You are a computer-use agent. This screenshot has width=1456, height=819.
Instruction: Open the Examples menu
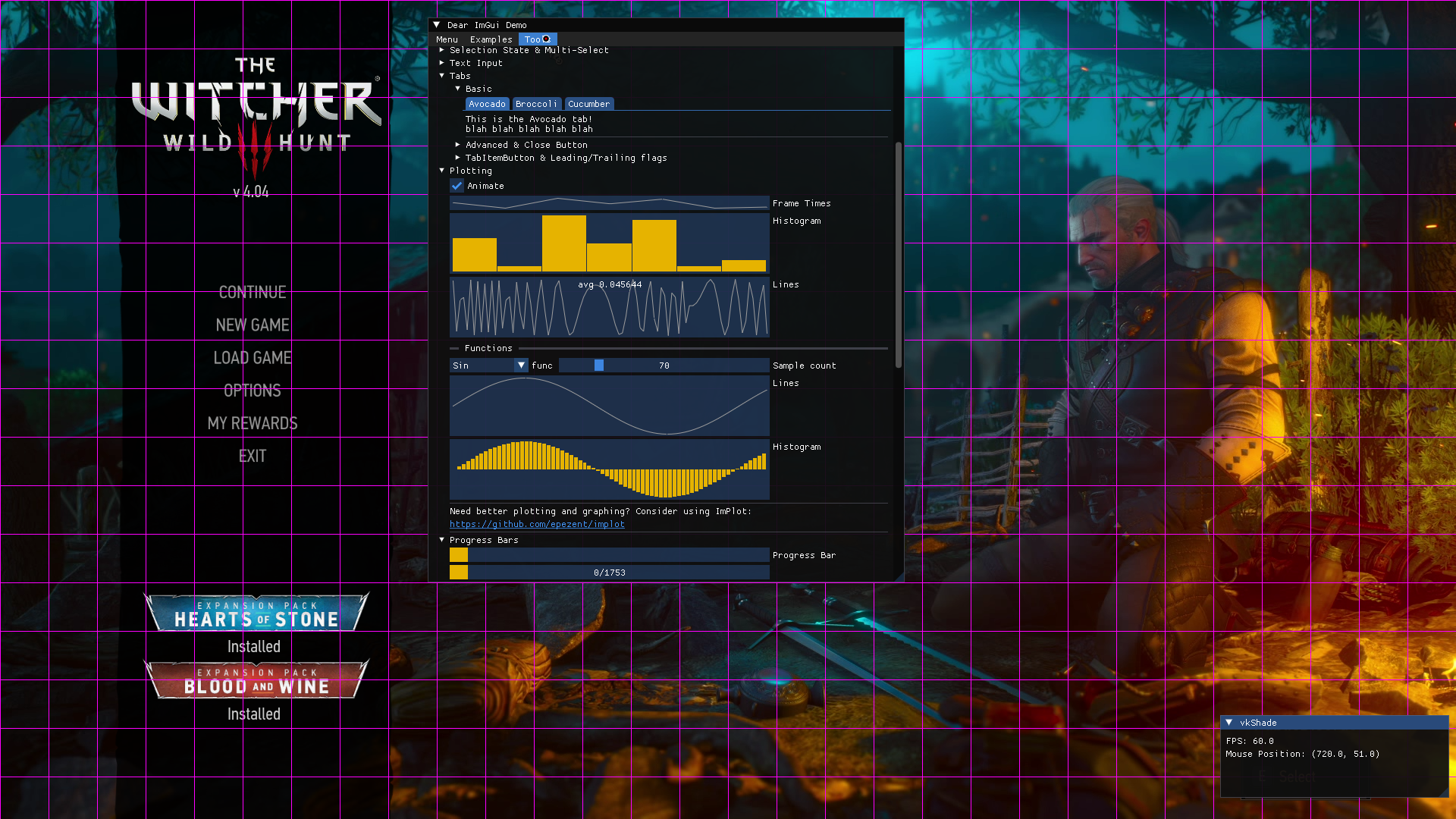coord(491,39)
